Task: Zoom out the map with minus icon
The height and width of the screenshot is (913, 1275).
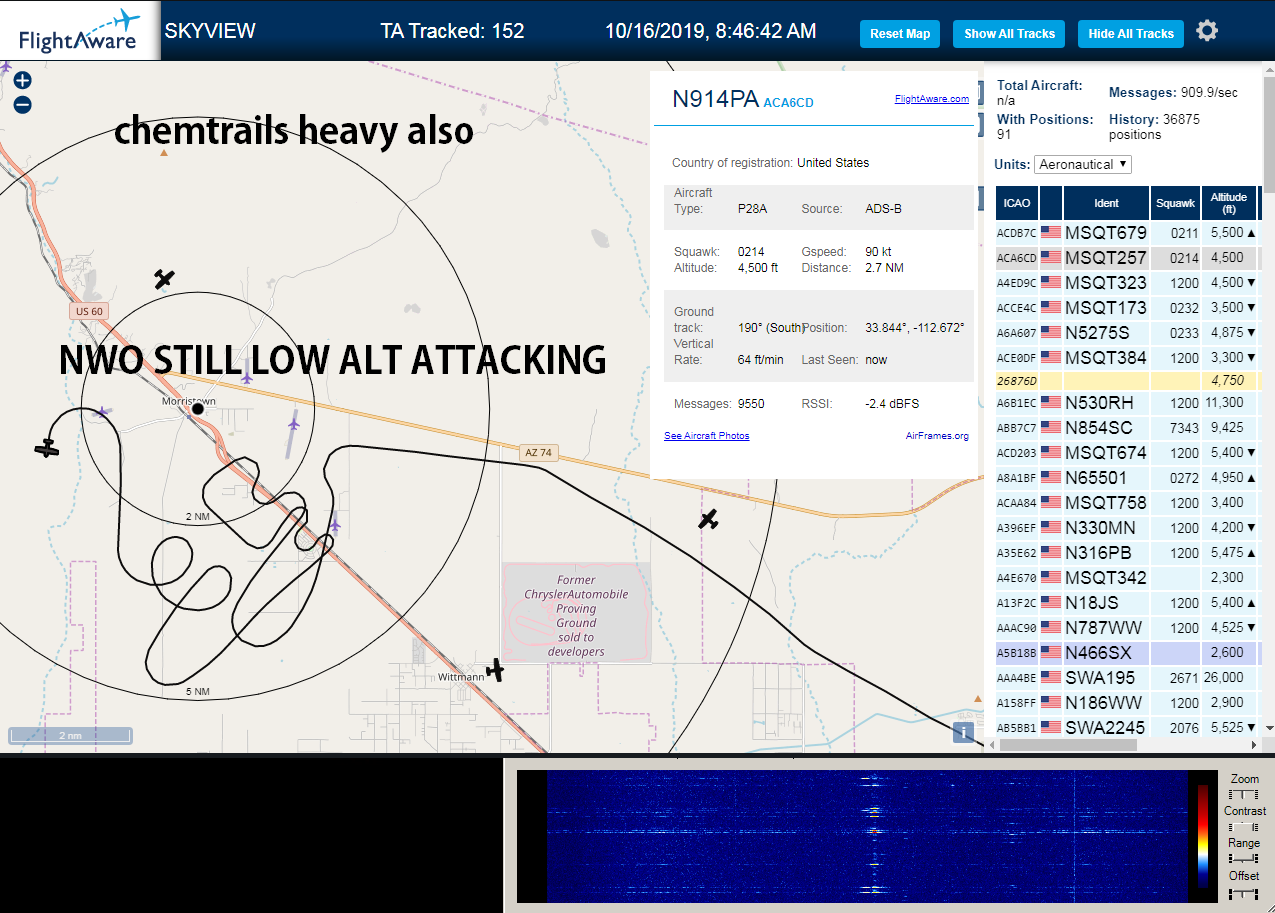Action: (22, 104)
